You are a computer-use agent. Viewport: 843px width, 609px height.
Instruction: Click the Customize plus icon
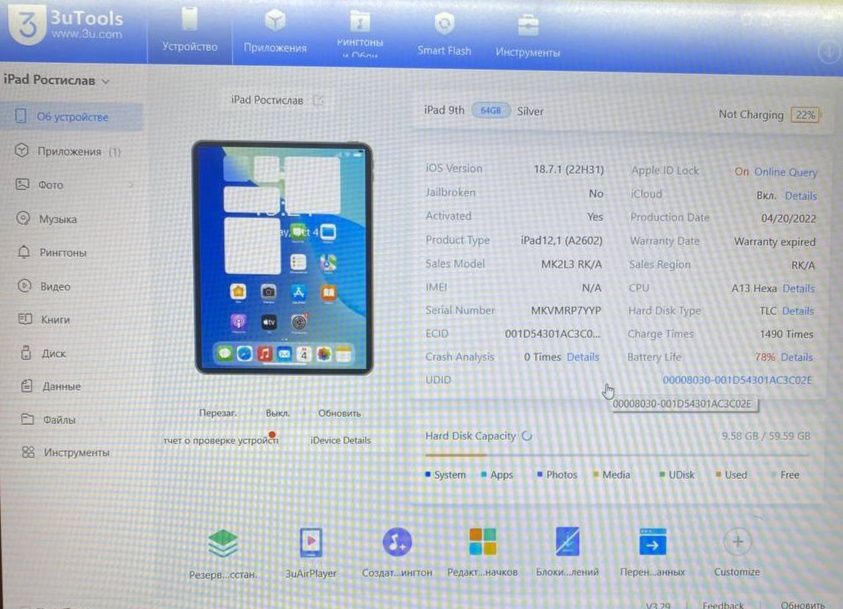[738, 542]
